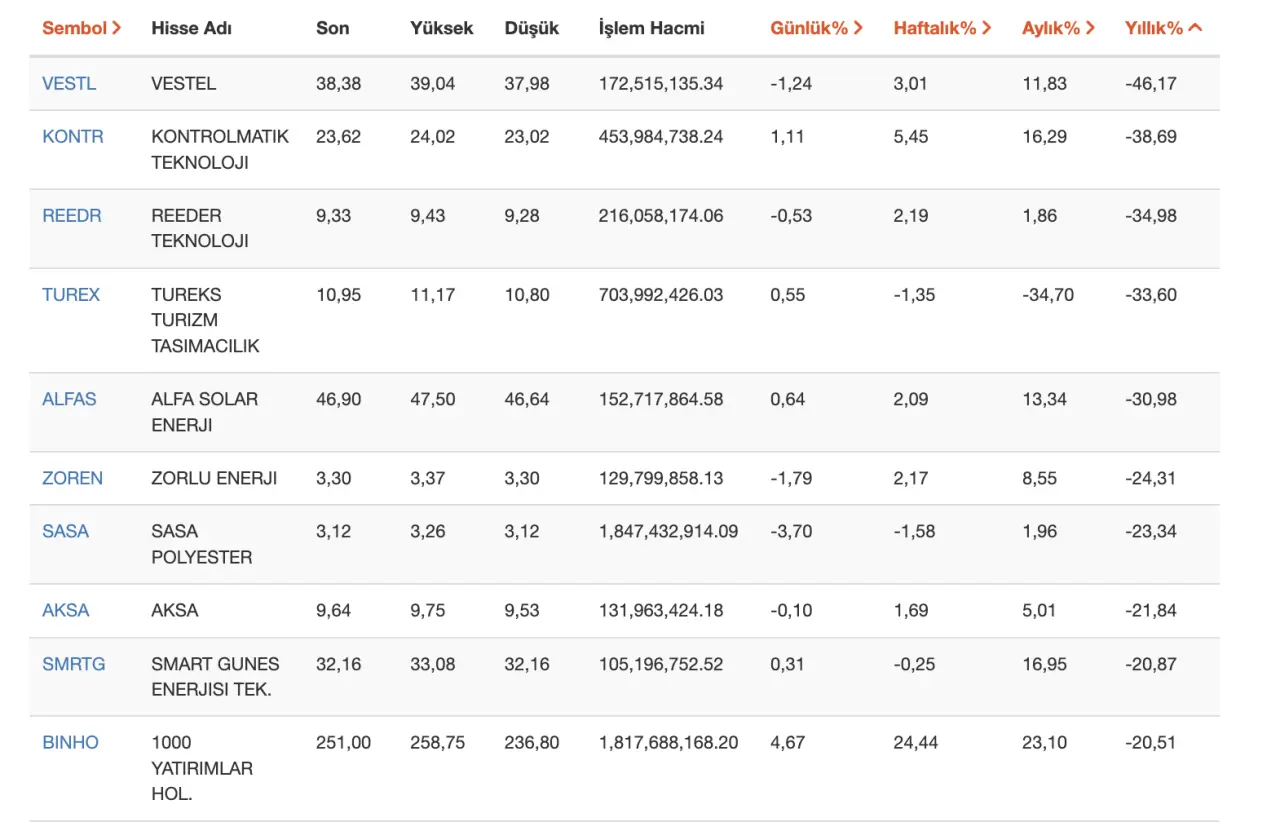Open the BINHO symbol link
The image size is (1280, 822).
pos(70,743)
